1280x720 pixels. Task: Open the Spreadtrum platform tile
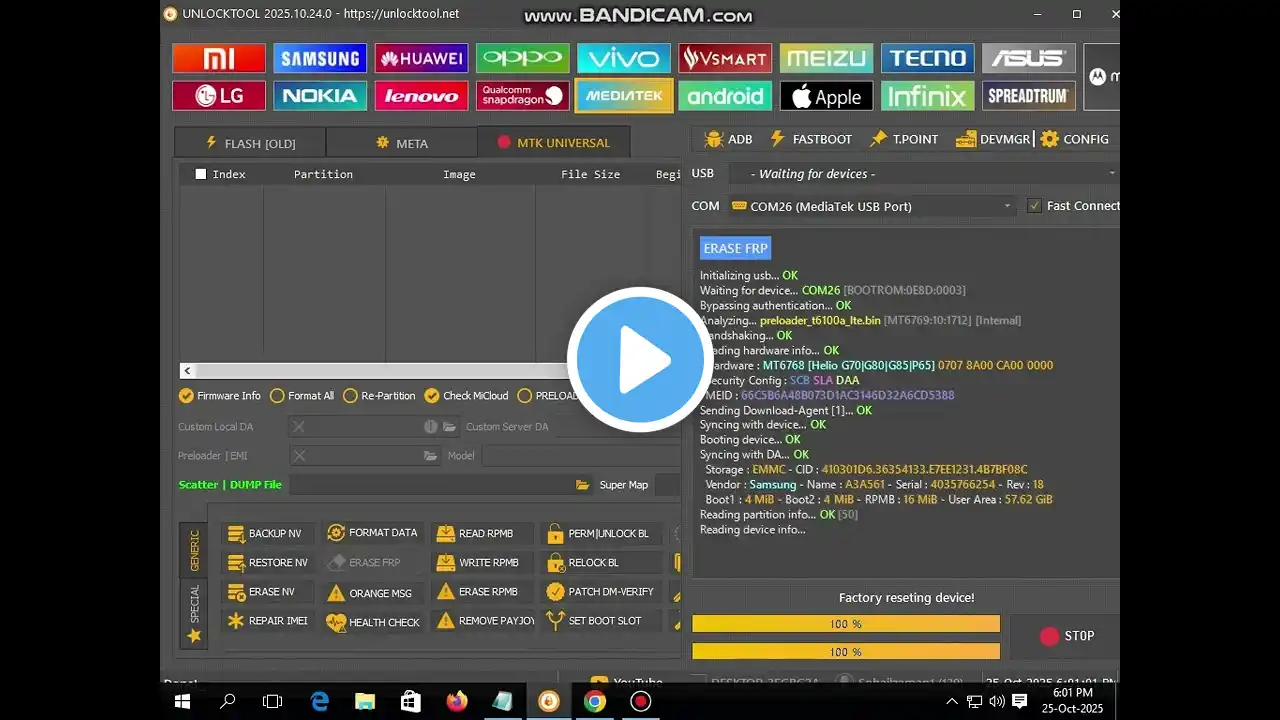click(1029, 96)
